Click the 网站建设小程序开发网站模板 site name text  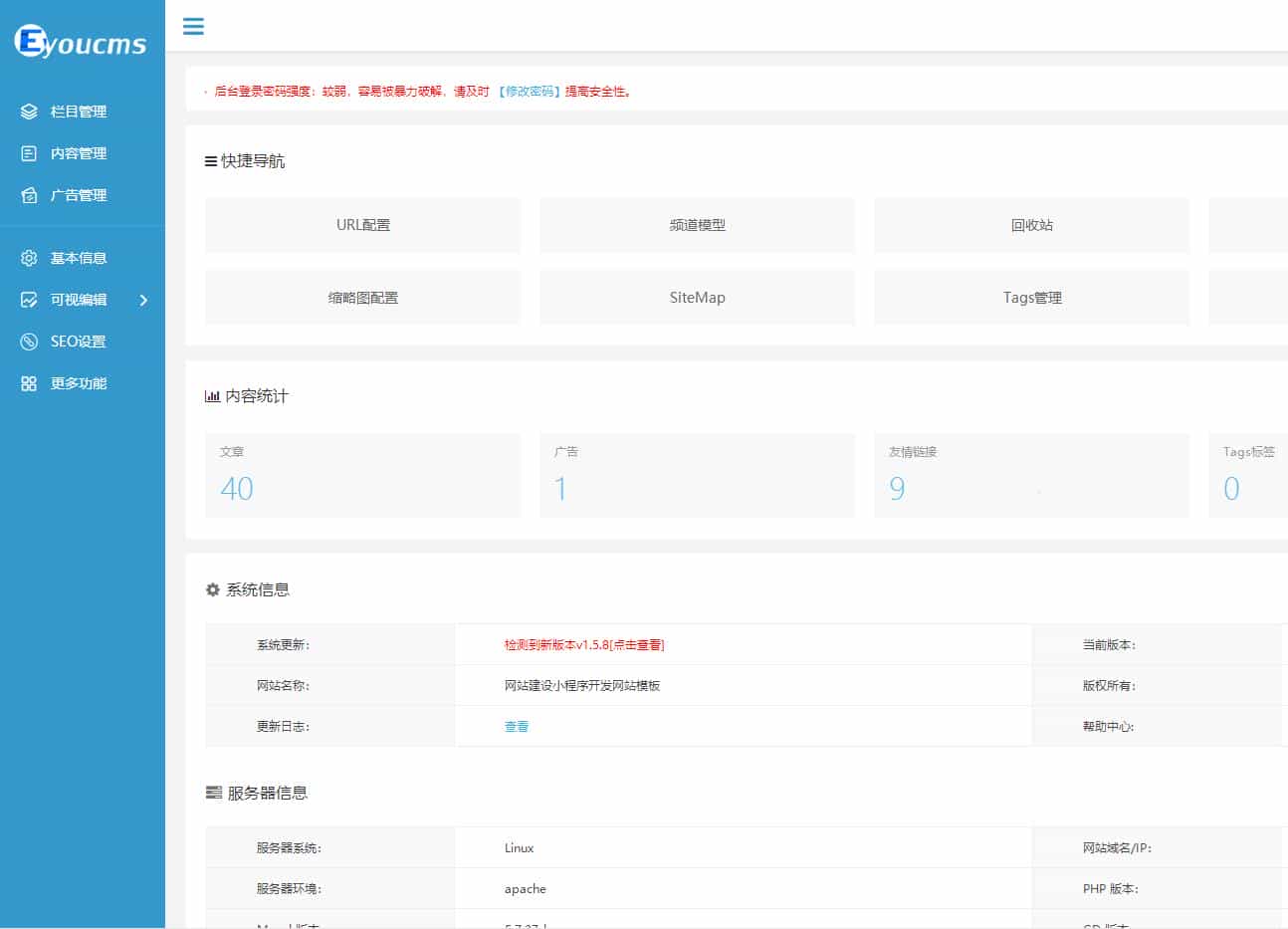[x=582, y=686]
